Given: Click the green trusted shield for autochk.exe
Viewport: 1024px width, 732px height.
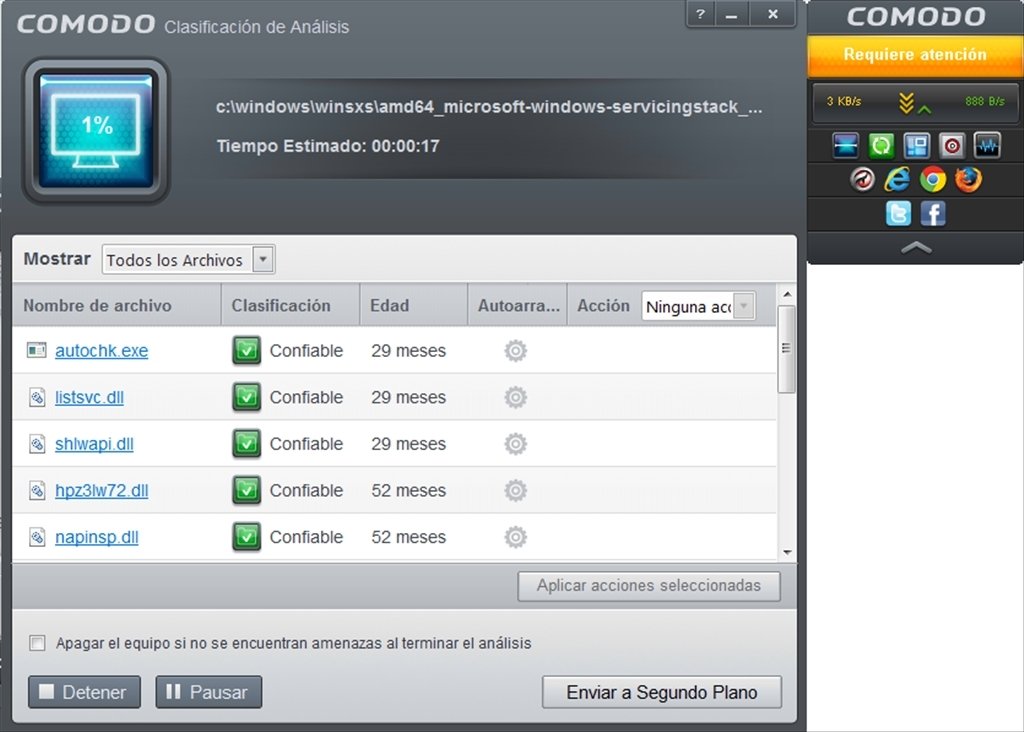Looking at the screenshot, I should 247,351.
